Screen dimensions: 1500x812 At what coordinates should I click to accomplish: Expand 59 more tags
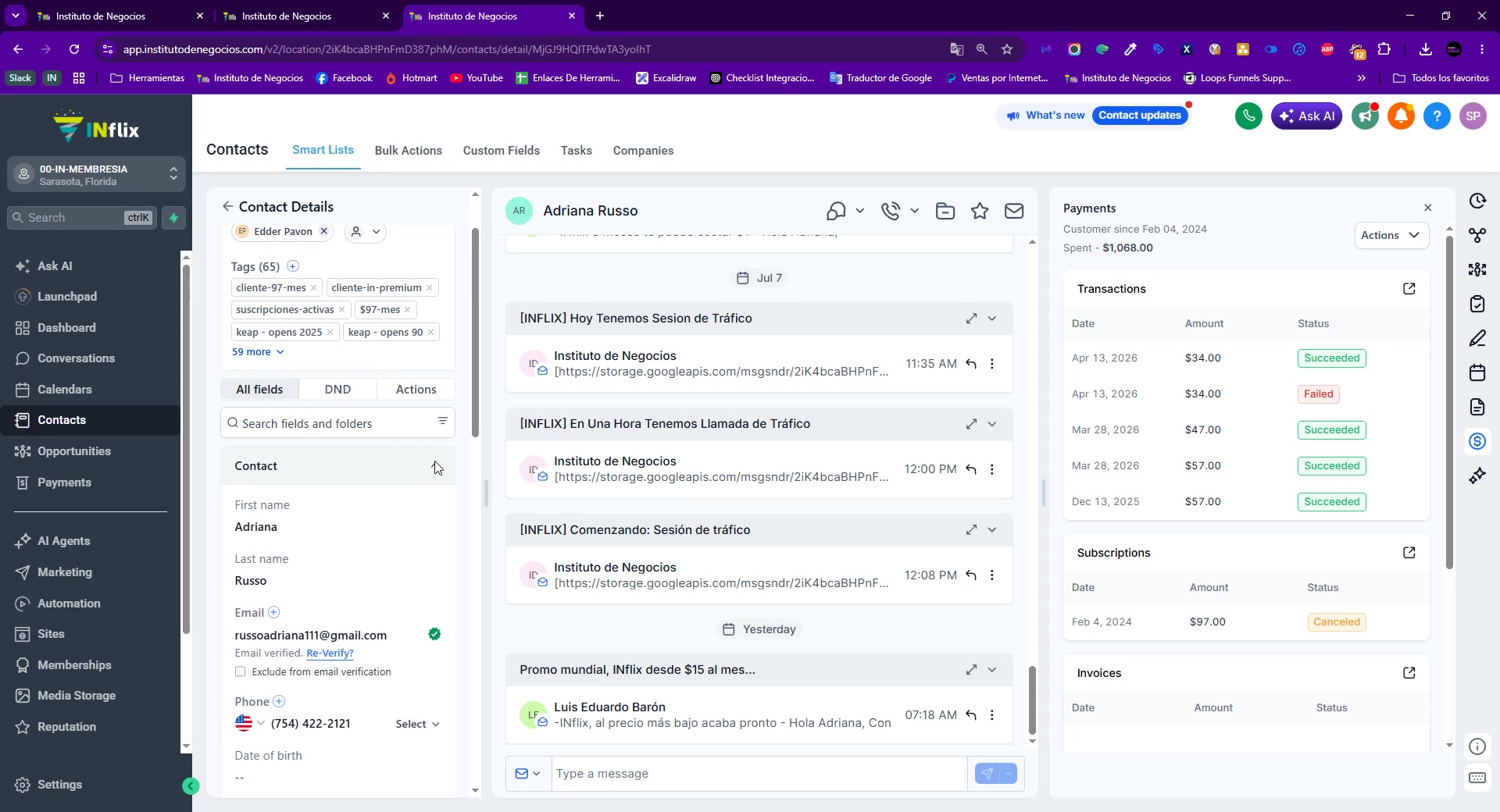[258, 352]
